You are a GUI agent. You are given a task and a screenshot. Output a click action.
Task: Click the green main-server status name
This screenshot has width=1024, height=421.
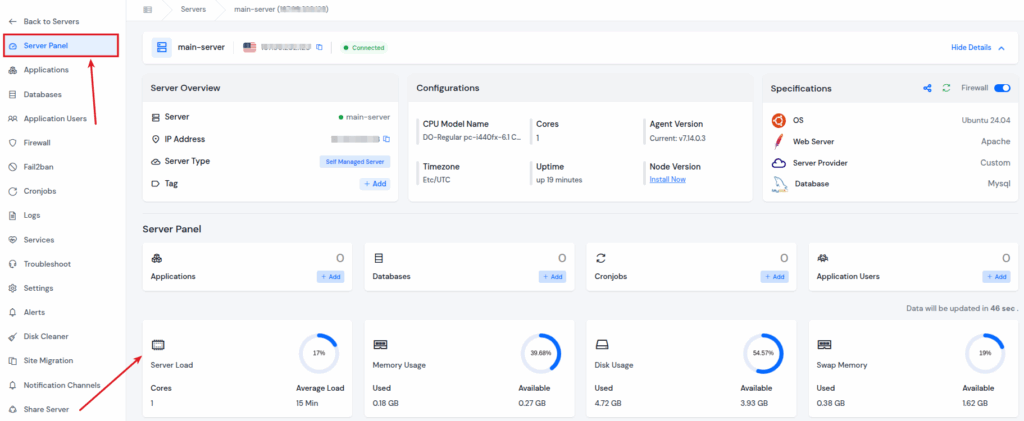pos(364,117)
